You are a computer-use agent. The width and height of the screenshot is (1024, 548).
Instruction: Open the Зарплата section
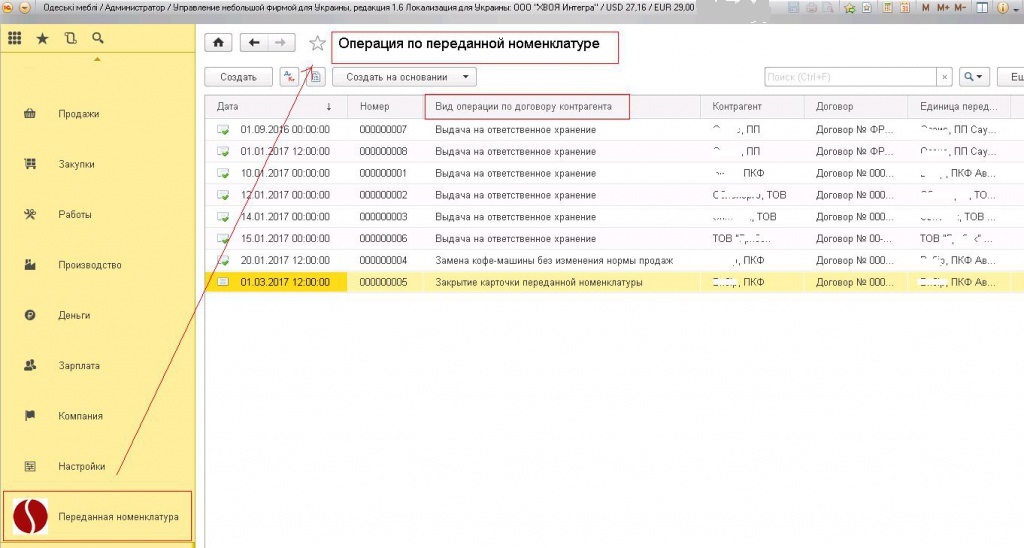pyautogui.click(x=79, y=366)
